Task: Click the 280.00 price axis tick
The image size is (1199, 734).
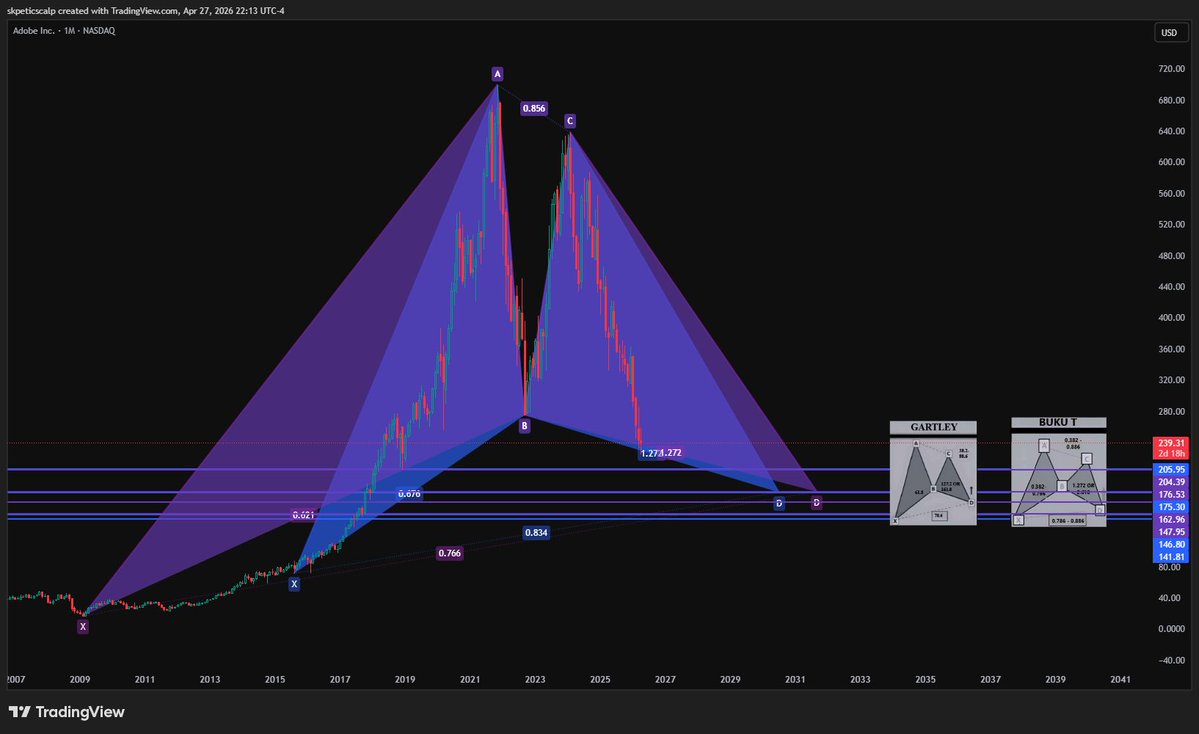Action: click(x=1171, y=411)
